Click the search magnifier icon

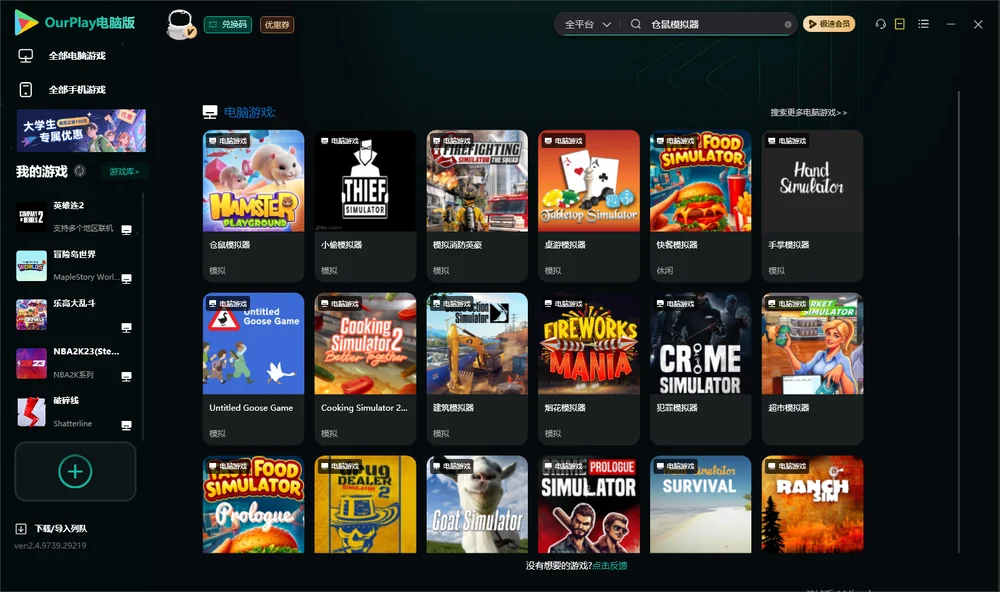click(635, 24)
